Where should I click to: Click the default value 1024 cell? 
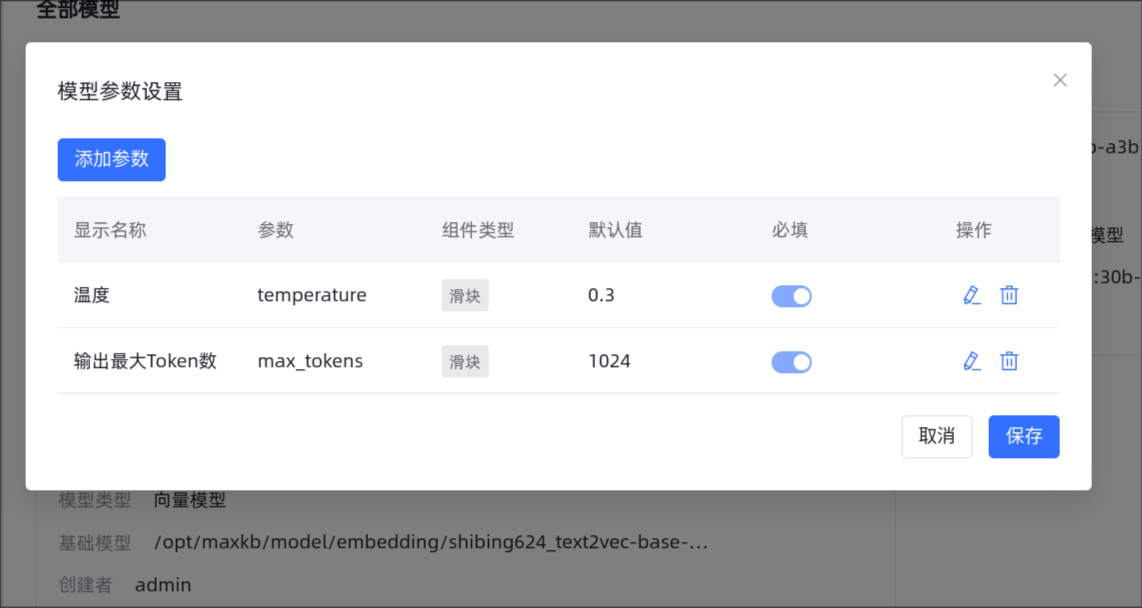click(x=609, y=361)
